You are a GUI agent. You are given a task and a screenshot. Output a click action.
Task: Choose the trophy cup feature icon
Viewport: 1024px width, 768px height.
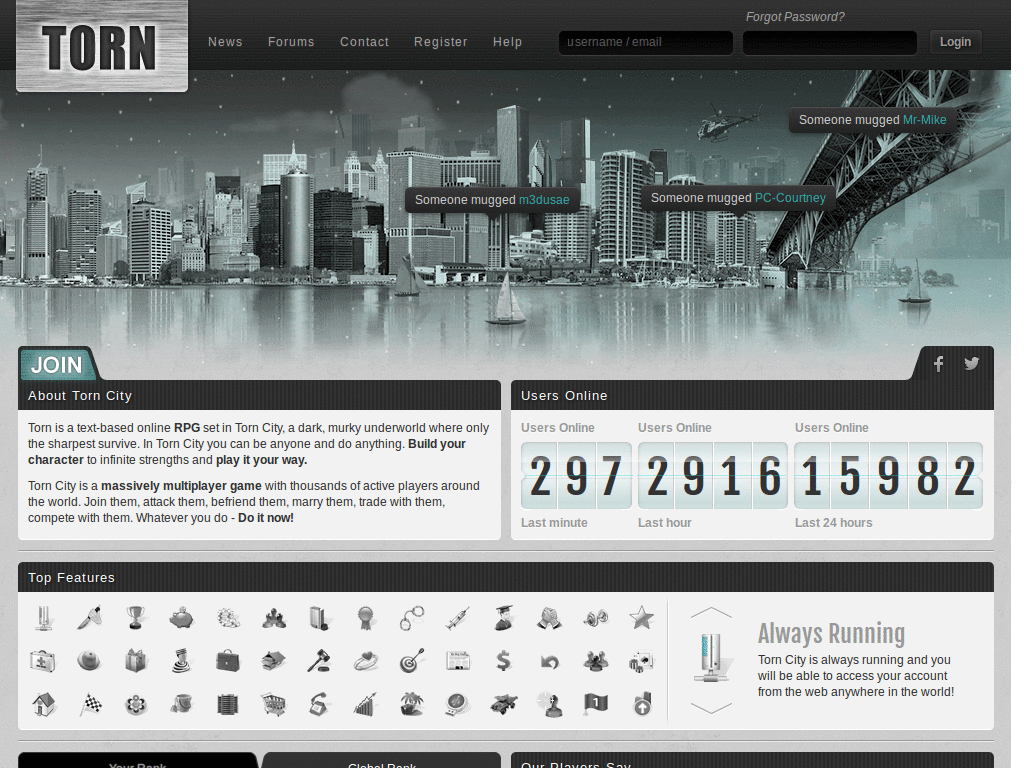point(135,618)
